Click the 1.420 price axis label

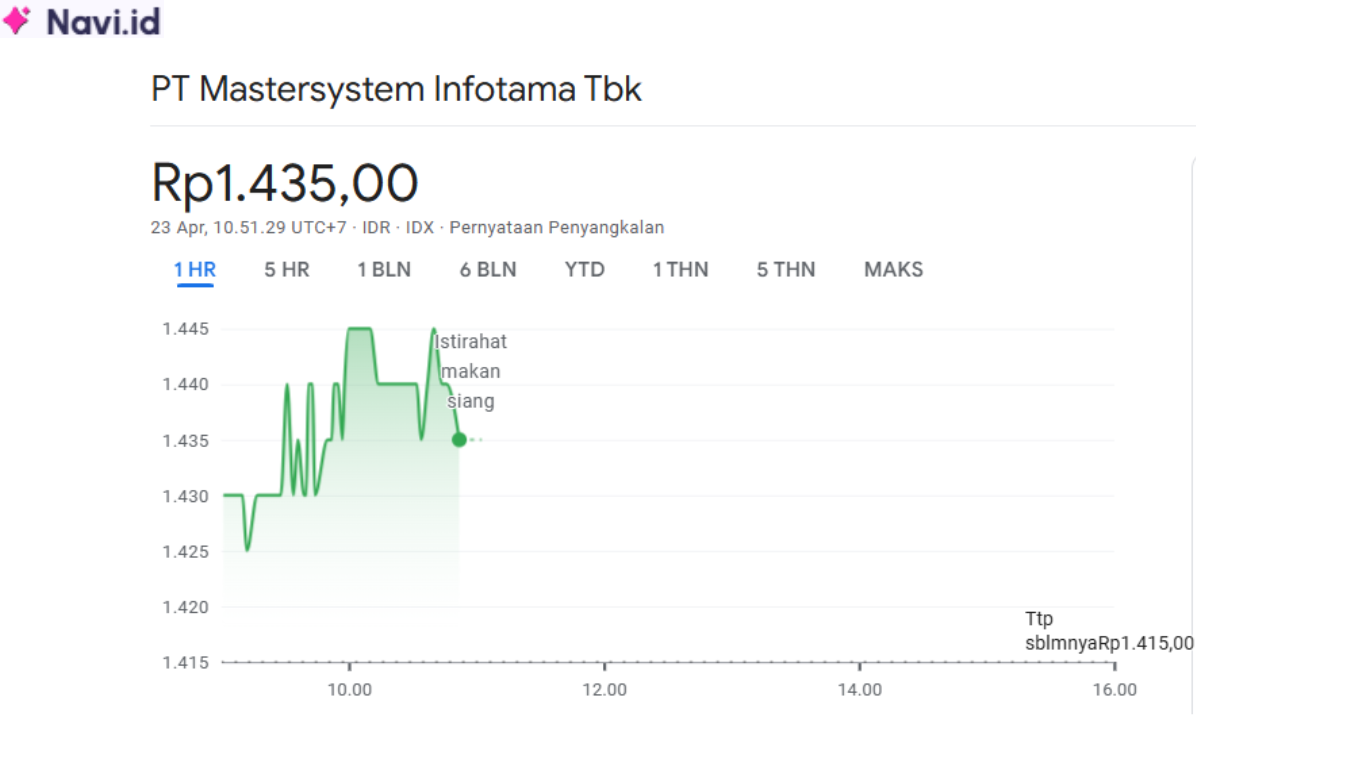(x=185, y=607)
